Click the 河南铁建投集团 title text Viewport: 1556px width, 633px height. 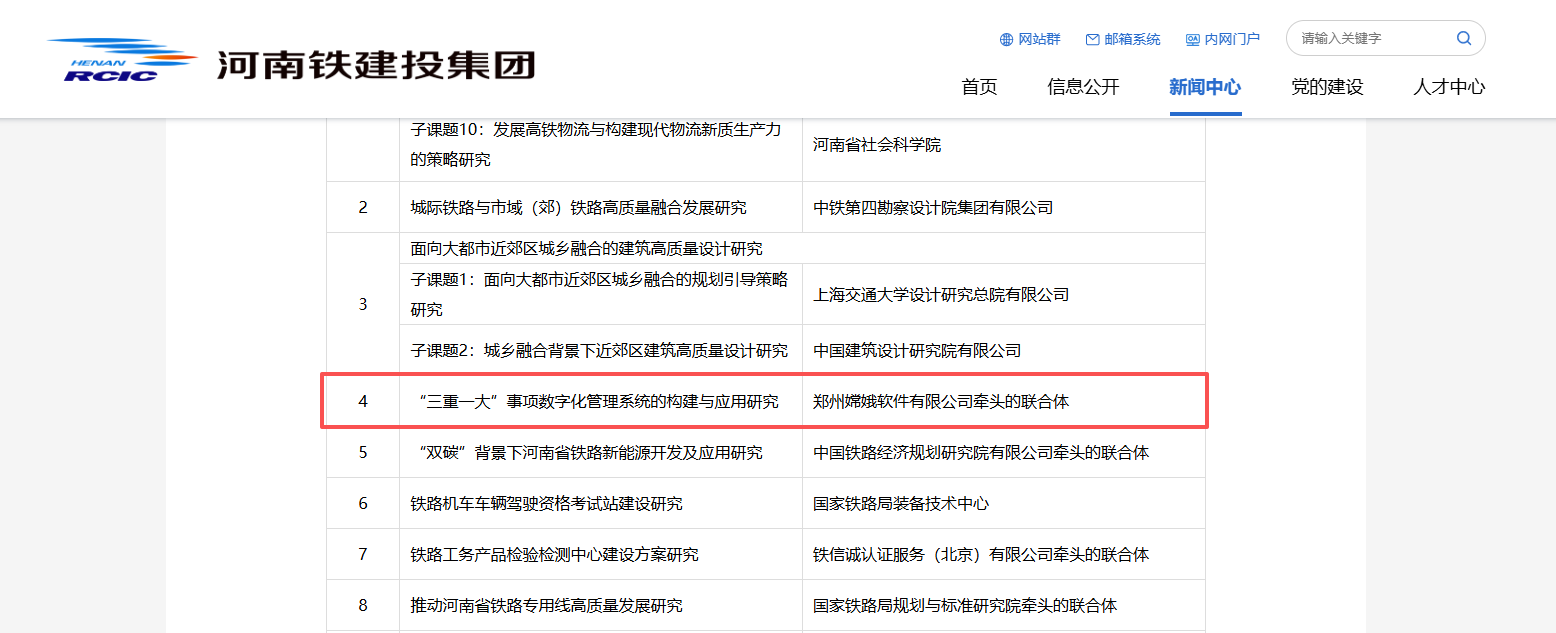pos(376,64)
